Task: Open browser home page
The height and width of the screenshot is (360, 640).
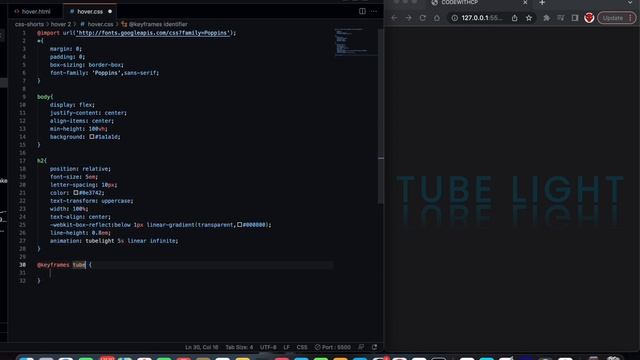Action: click(x=437, y=18)
